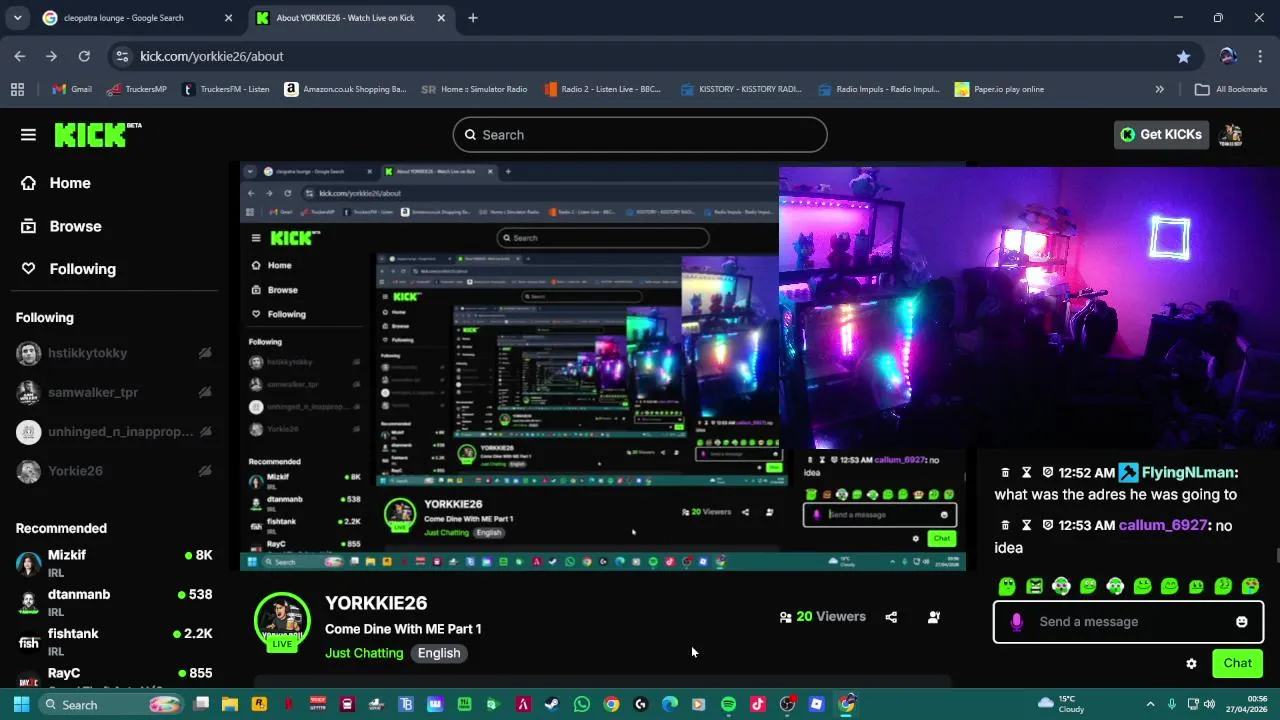Insert the angry green square emote
Viewport: 1280px width, 720px height.
coord(1034,586)
